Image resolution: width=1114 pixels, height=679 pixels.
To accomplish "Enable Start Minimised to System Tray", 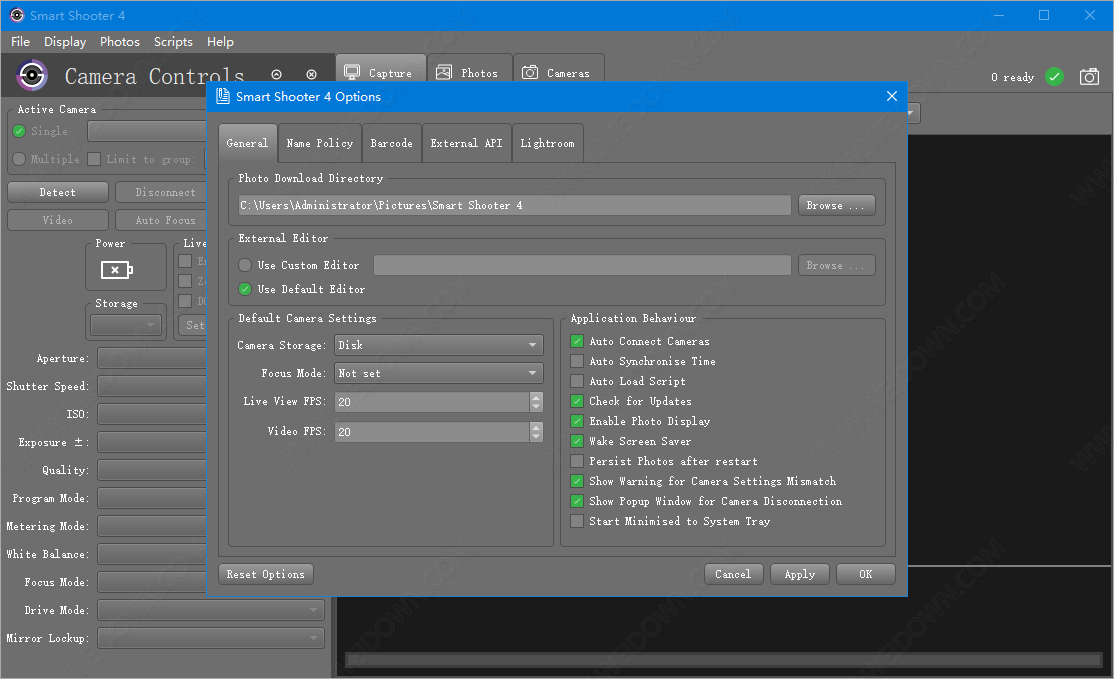I will (577, 521).
